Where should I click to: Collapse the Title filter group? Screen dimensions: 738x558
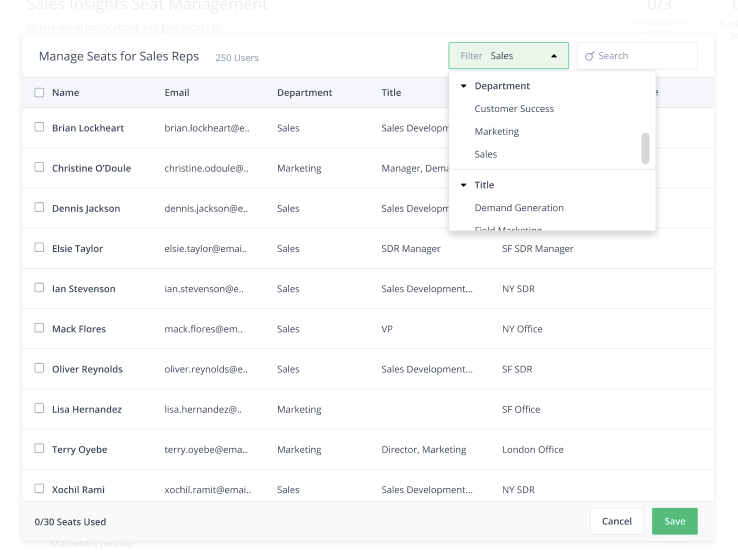click(x=463, y=185)
